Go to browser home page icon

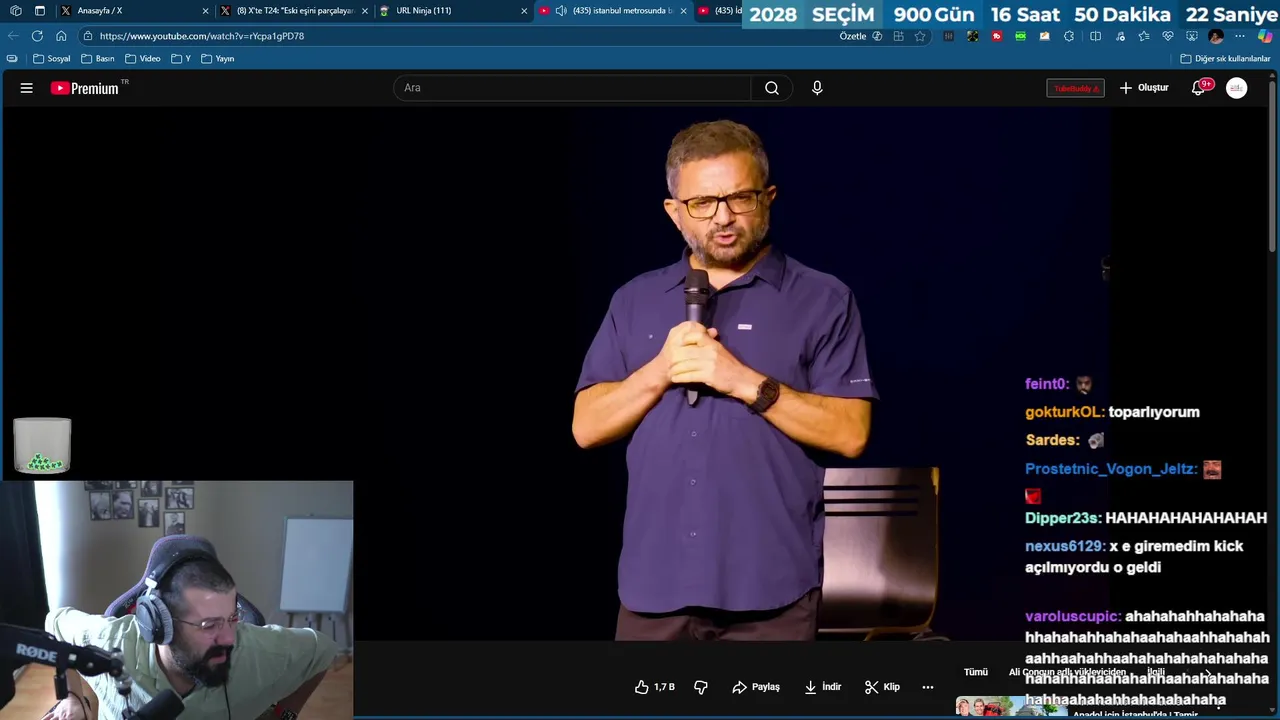click(61, 36)
